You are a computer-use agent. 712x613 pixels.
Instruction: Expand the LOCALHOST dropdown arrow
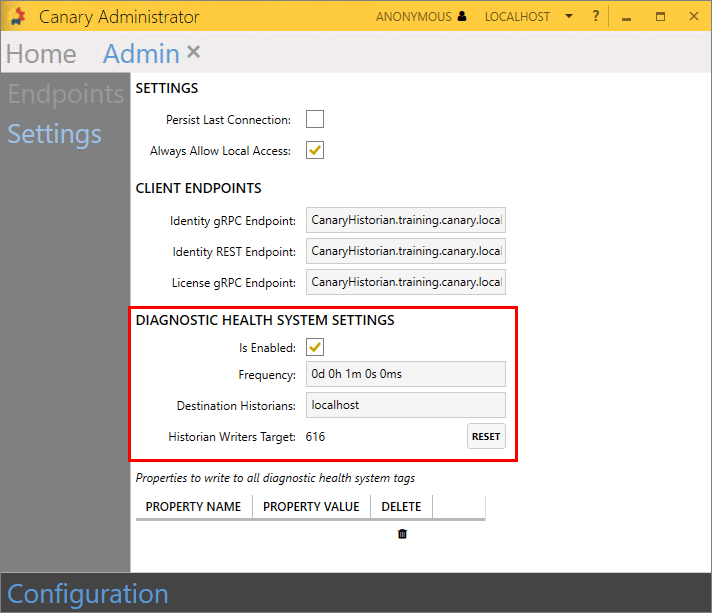click(x=568, y=17)
